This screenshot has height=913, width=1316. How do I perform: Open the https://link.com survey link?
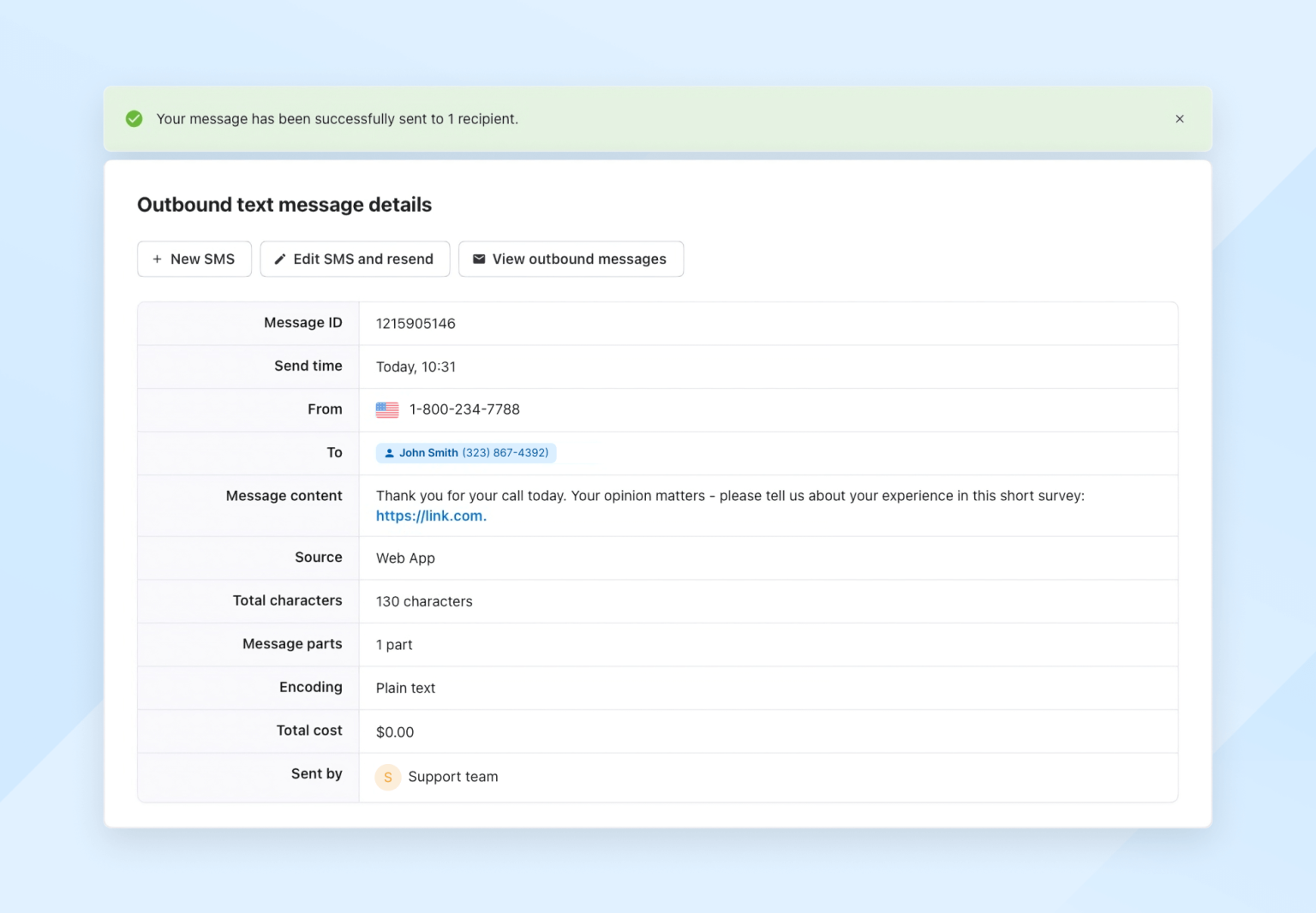[x=430, y=516]
